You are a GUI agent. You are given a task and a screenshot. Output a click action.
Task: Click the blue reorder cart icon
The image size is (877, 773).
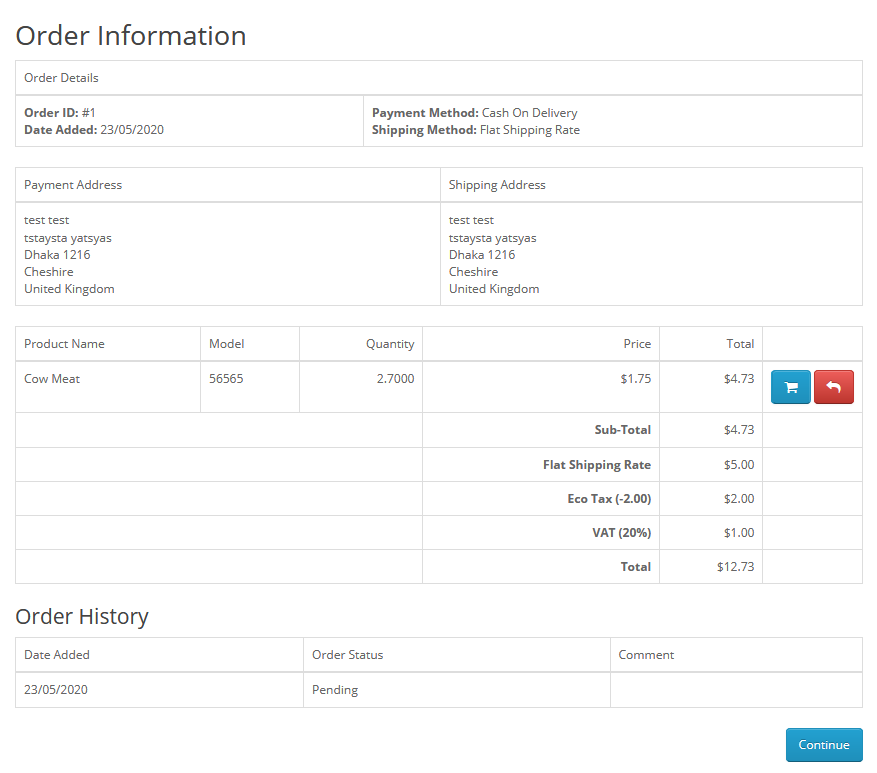point(790,387)
